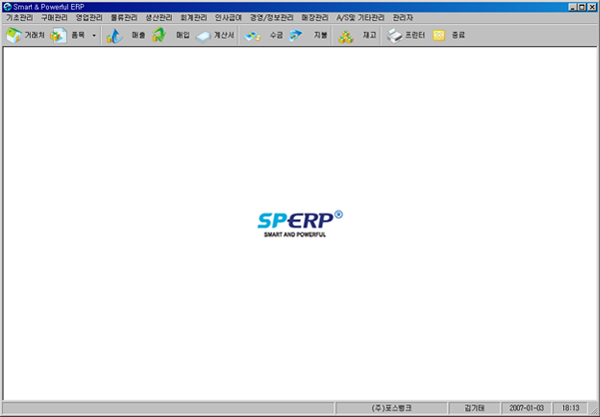Click the 종료 (exit) toolbar icon
The height and width of the screenshot is (417, 600).
coord(439,36)
